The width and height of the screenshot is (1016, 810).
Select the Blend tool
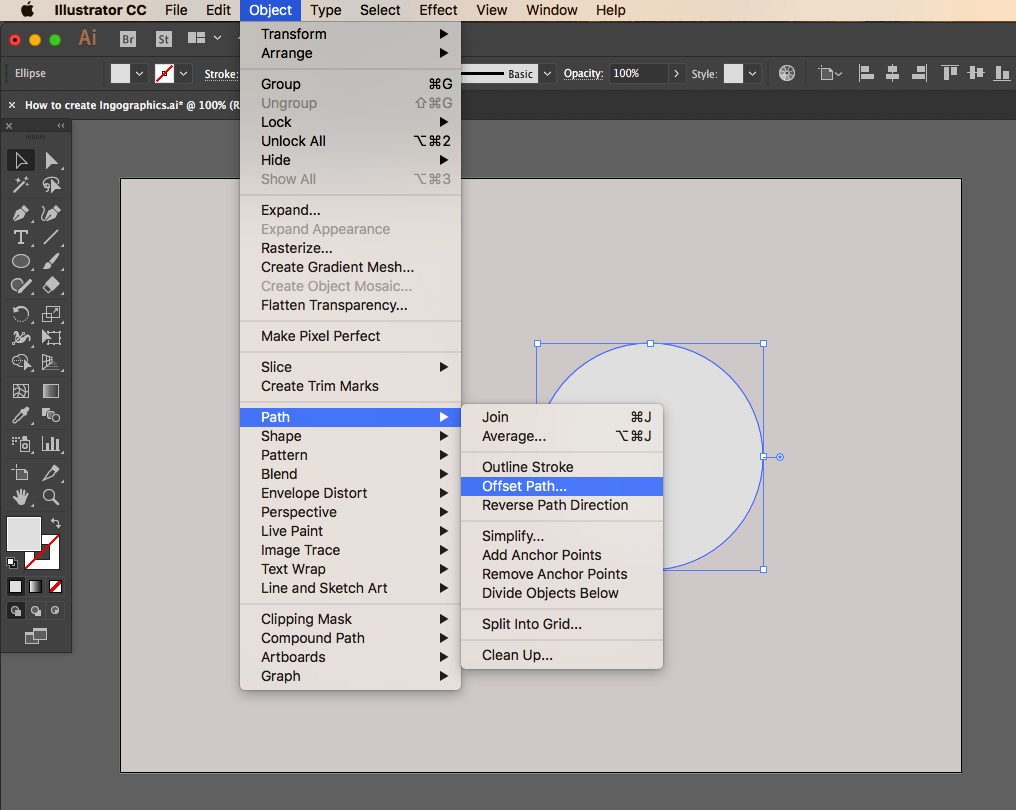pyautogui.click(x=51, y=415)
